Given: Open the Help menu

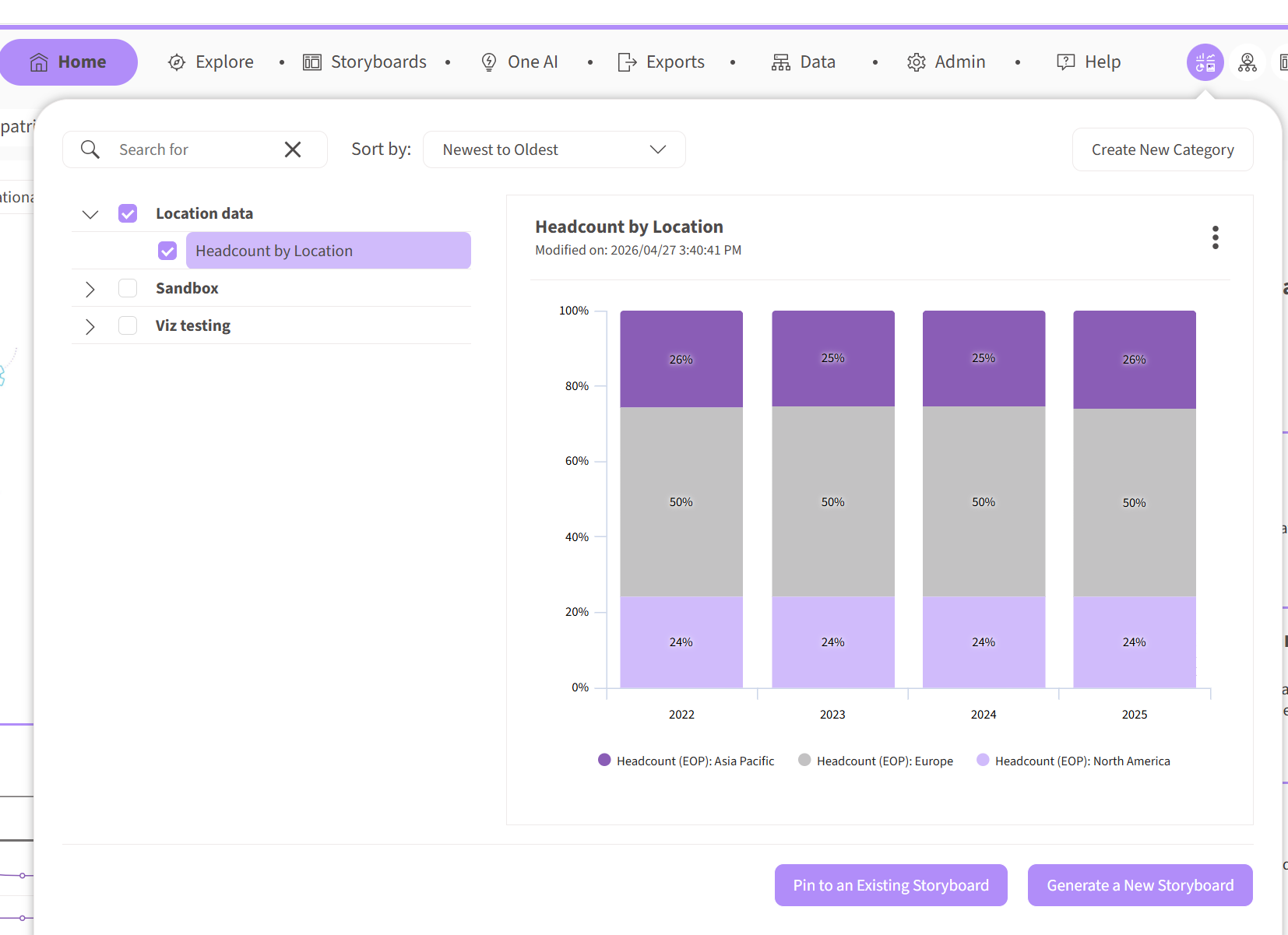Looking at the screenshot, I should pyautogui.click(x=1089, y=62).
